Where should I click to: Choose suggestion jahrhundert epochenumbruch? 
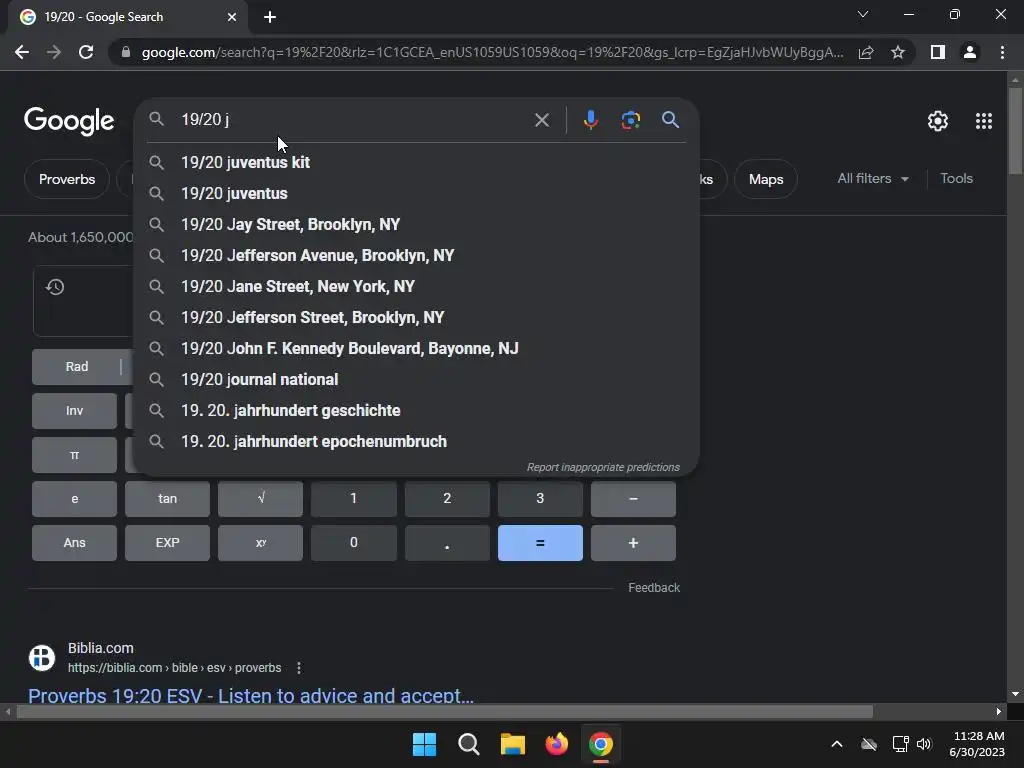click(x=416, y=441)
